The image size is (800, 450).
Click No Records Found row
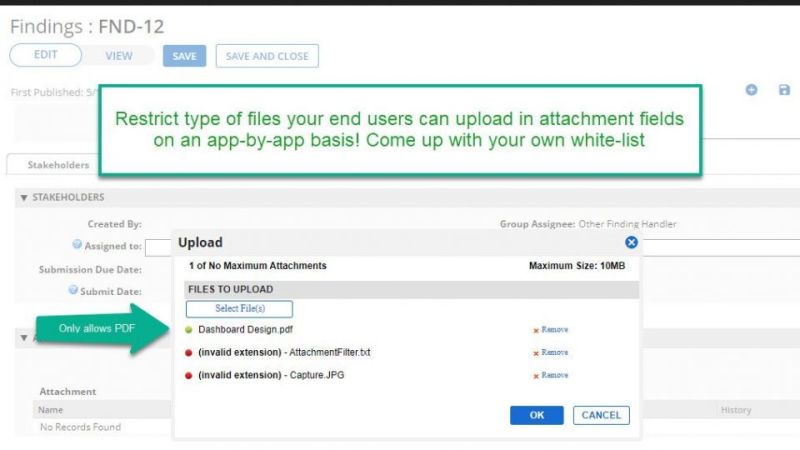(81, 427)
